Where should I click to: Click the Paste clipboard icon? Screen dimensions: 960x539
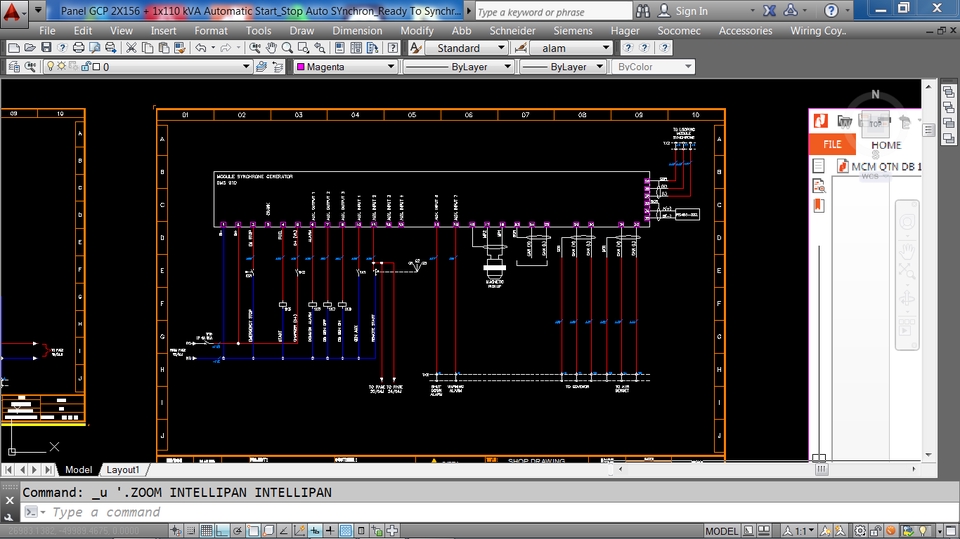[x=163, y=48]
